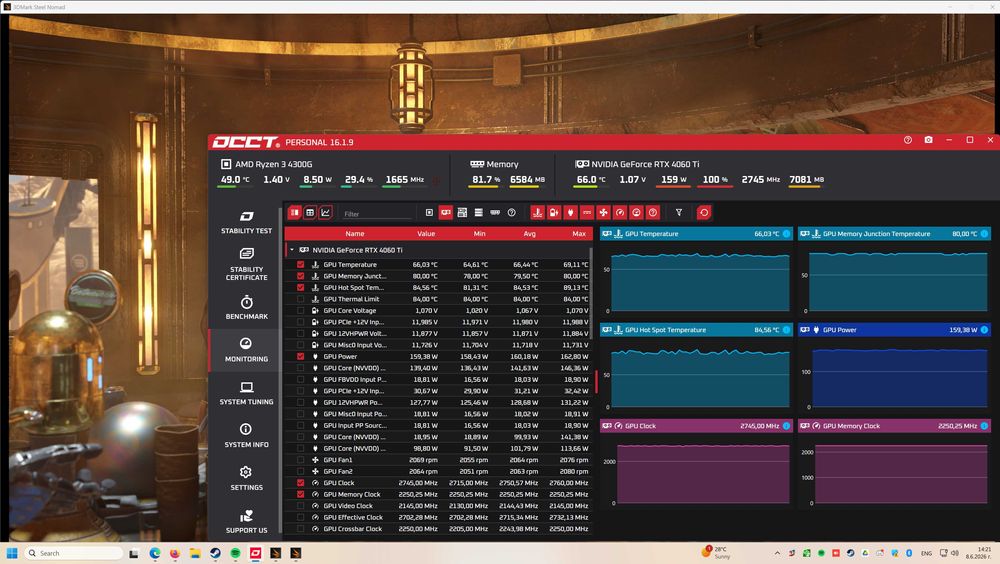The width and height of the screenshot is (1000, 564).
Task: Click the GPU Effective Clock row
Action: tap(439, 517)
